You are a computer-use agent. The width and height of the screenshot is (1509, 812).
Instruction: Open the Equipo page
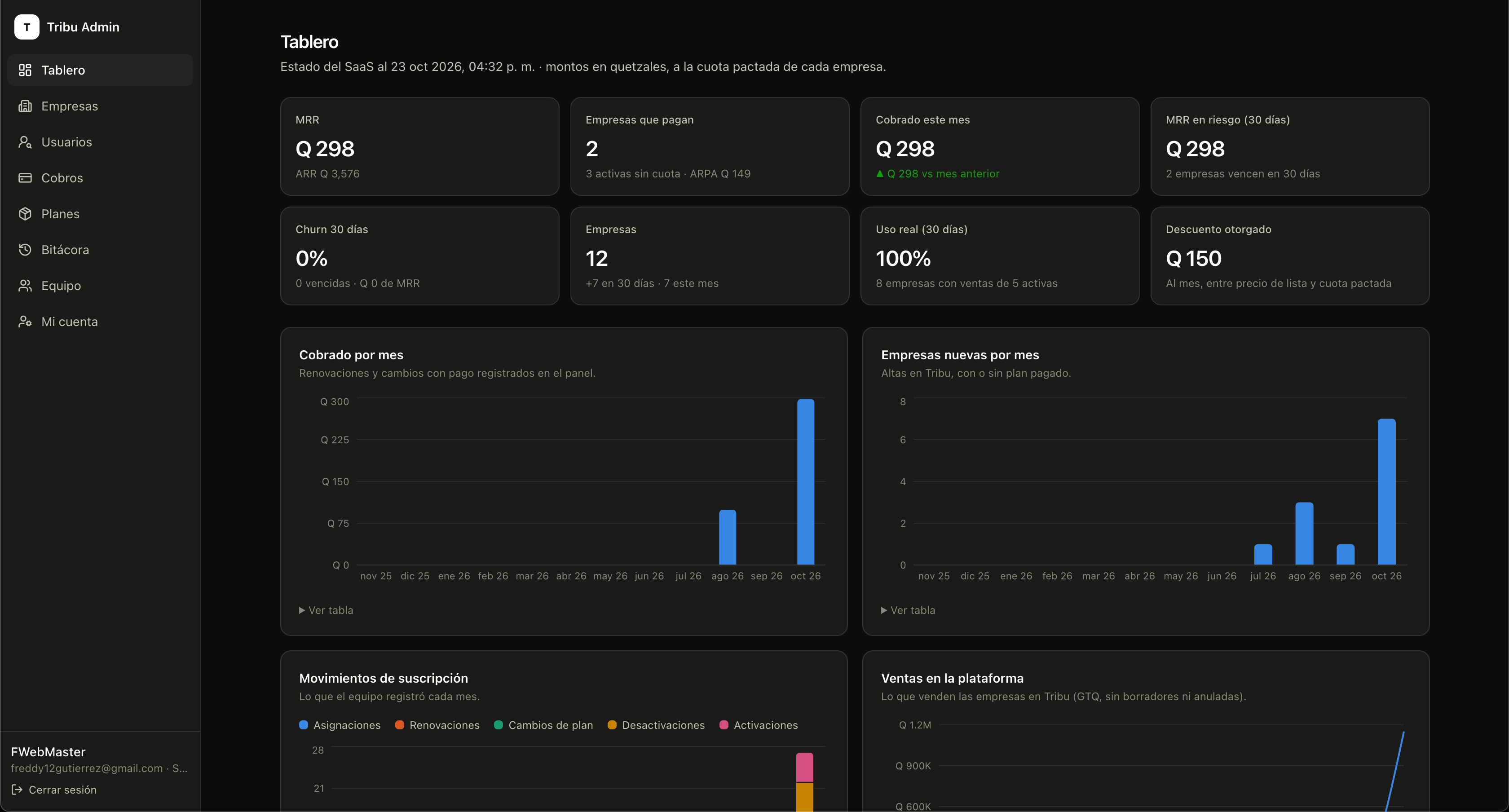click(100, 285)
